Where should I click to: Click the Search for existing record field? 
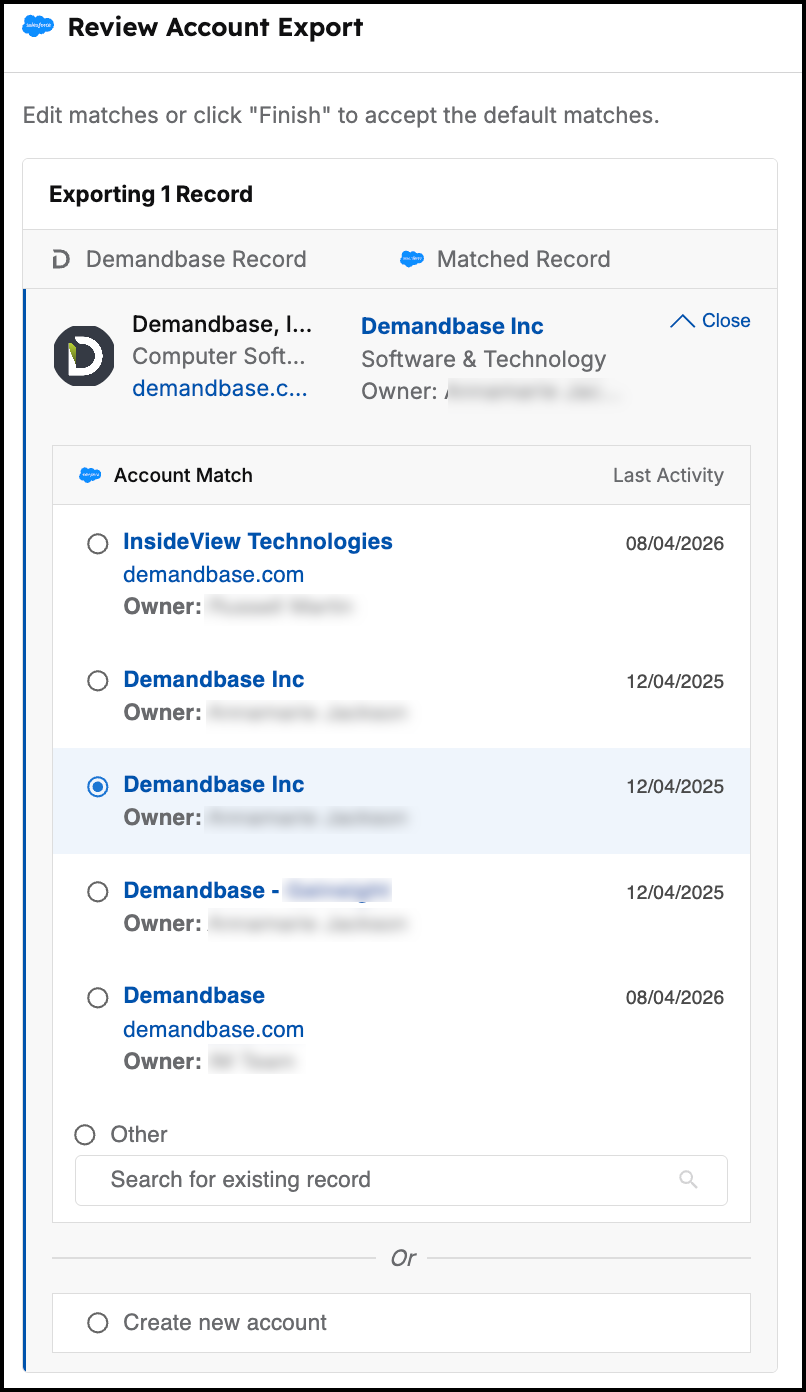pos(401,1180)
